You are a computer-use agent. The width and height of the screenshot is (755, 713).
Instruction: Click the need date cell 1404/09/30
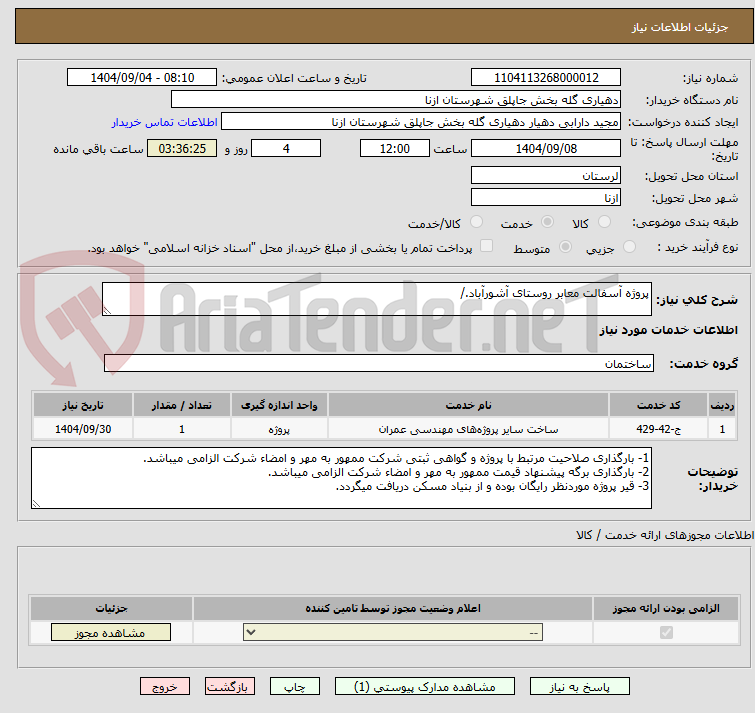pyautogui.click(x=83, y=428)
